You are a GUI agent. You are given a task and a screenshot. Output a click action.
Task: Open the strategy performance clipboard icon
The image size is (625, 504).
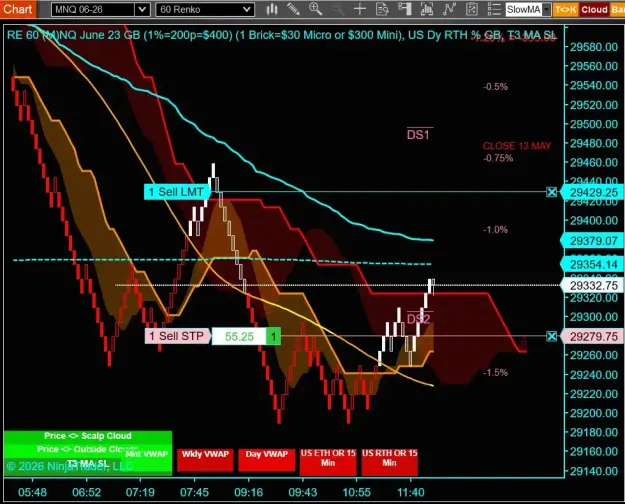[x=472, y=9]
